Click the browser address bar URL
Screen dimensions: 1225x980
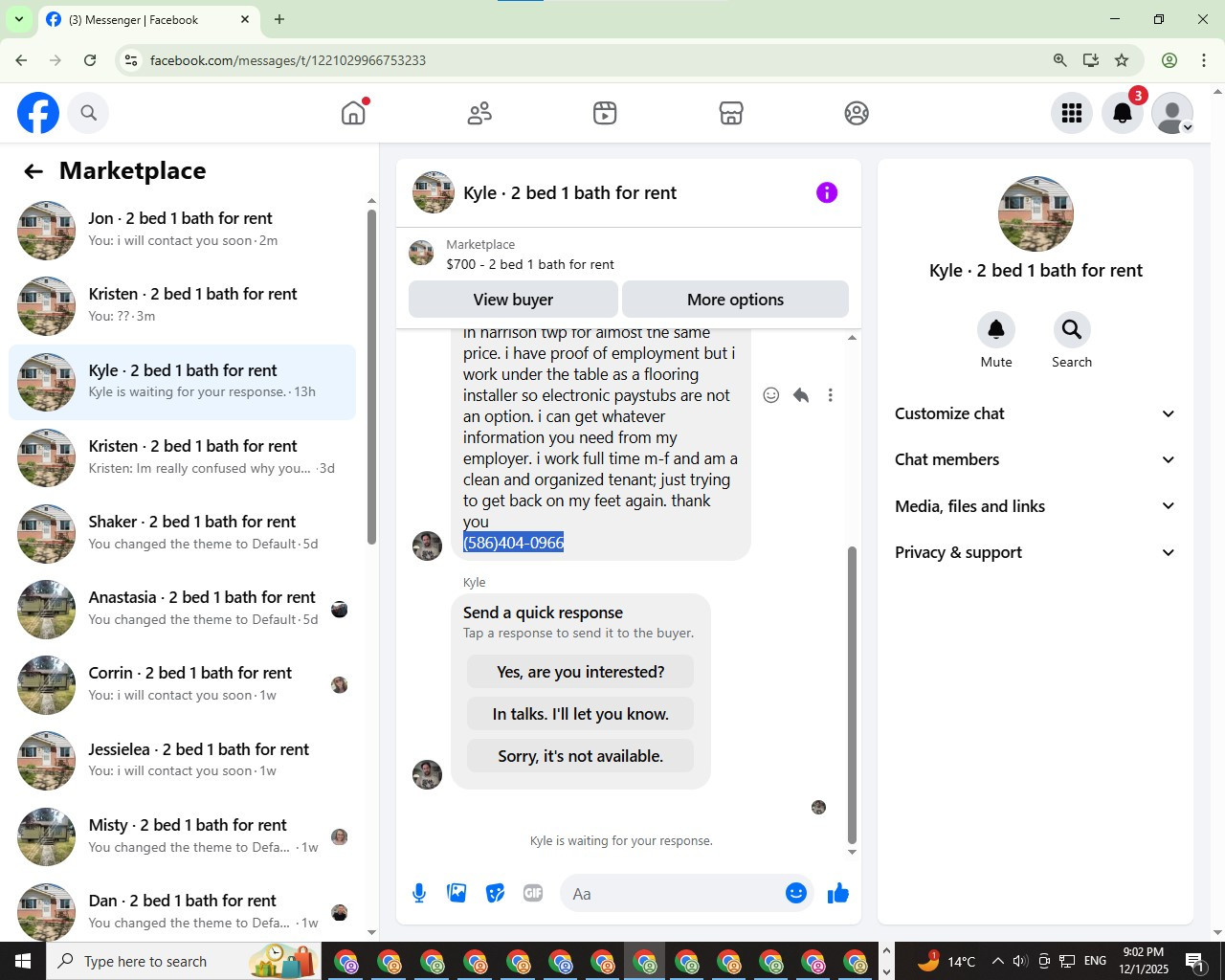tap(288, 60)
